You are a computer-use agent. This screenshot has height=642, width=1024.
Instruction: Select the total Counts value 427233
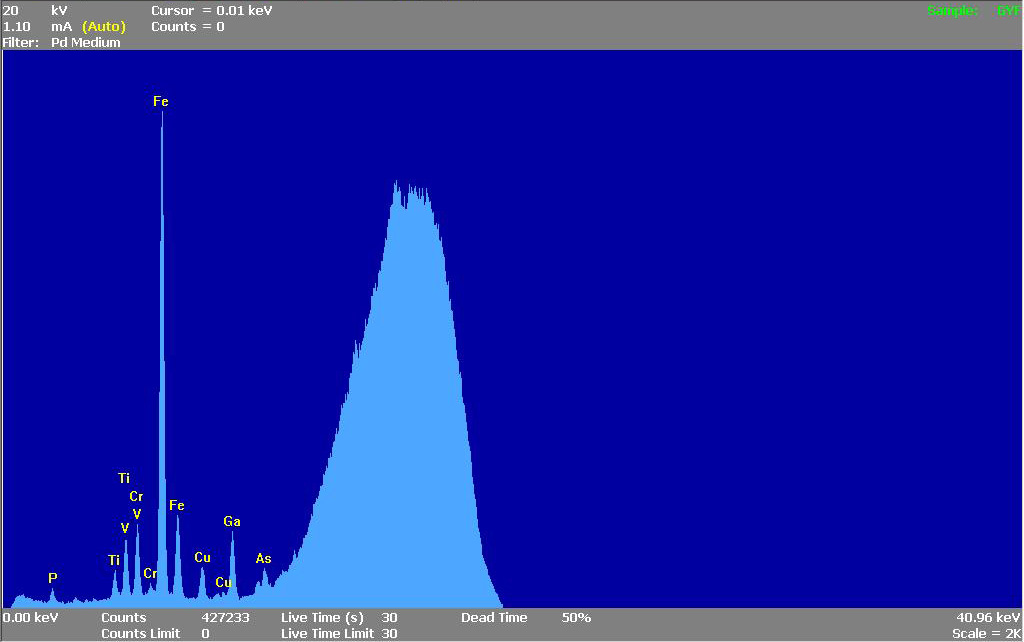point(225,617)
